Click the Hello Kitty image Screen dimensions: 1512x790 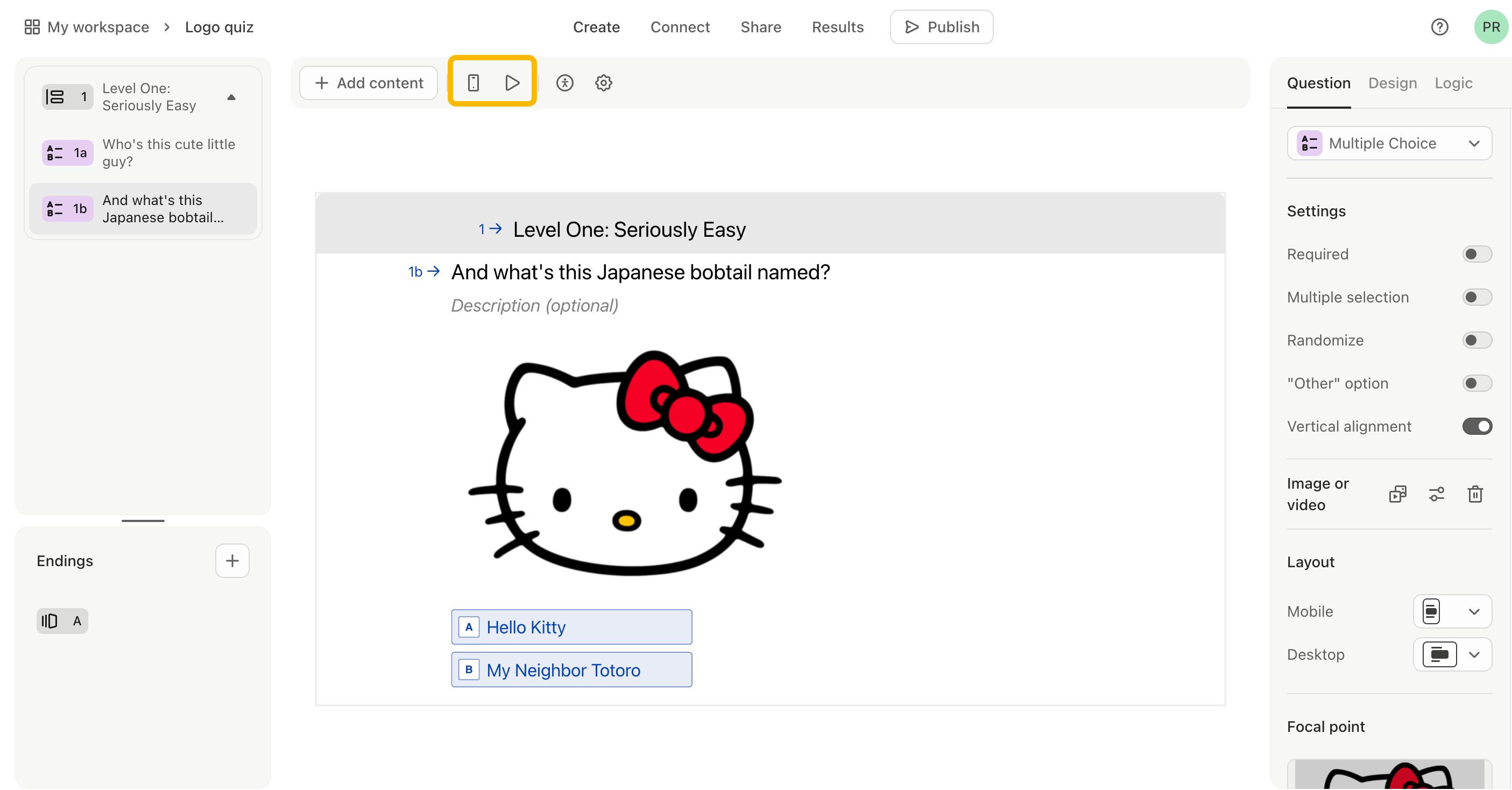click(625, 462)
